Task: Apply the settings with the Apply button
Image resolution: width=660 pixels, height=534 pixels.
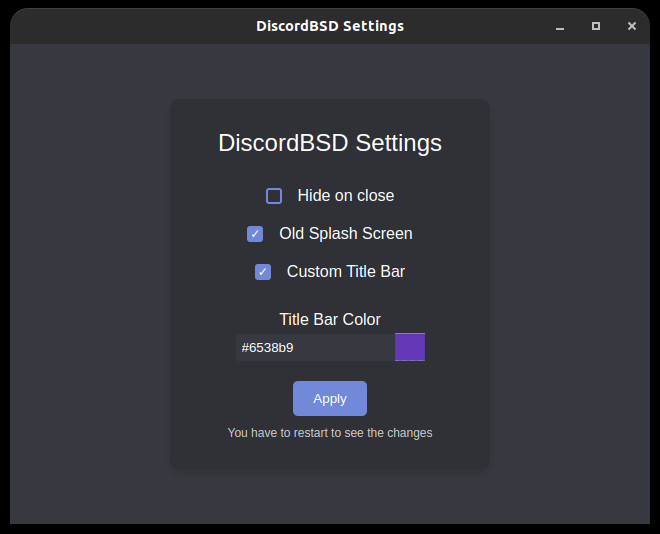Action: [x=330, y=399]
